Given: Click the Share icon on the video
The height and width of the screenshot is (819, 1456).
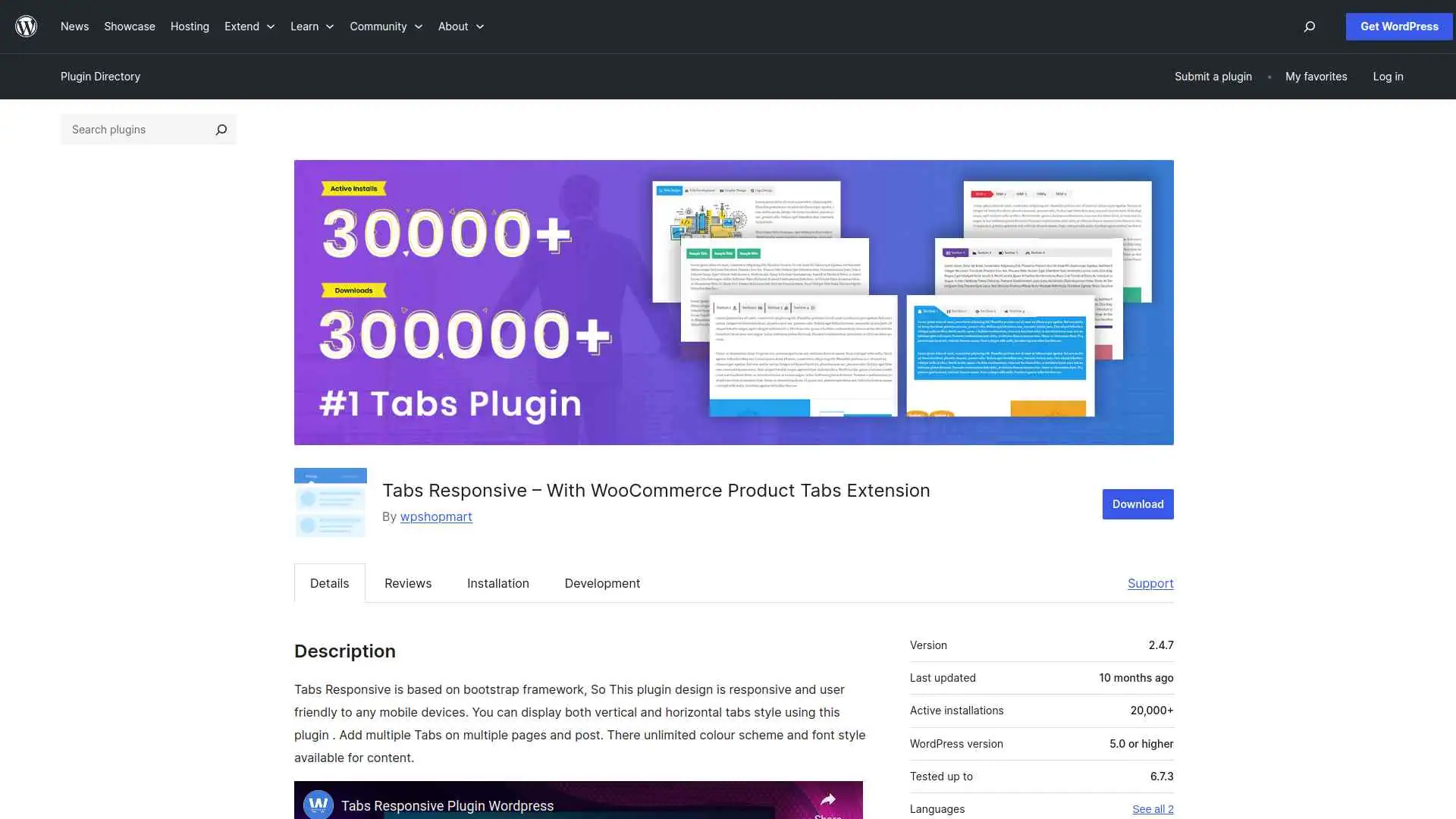Looking at the screenshot, I should click(x=829, y=799).
